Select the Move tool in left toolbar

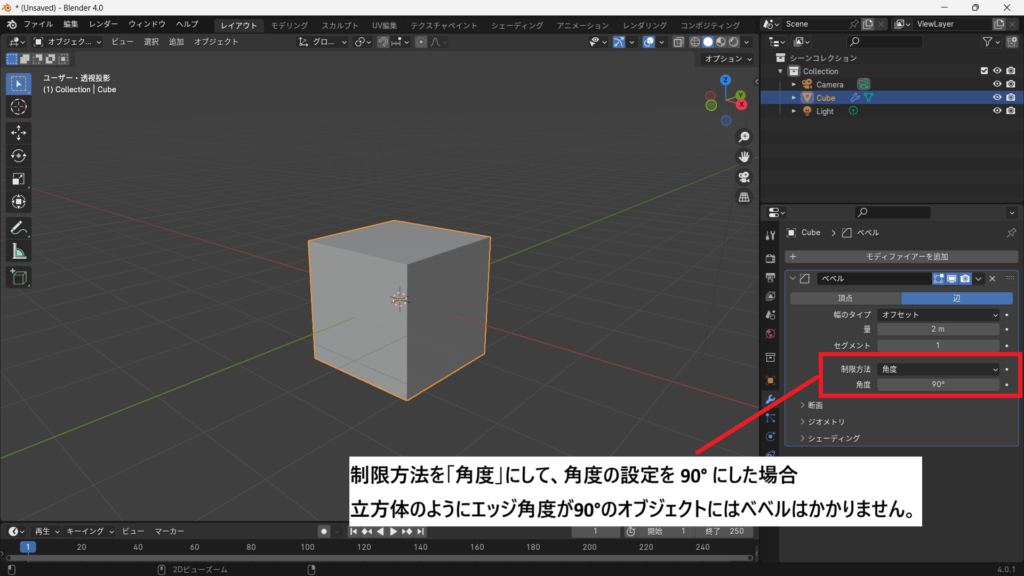[18, 132]
